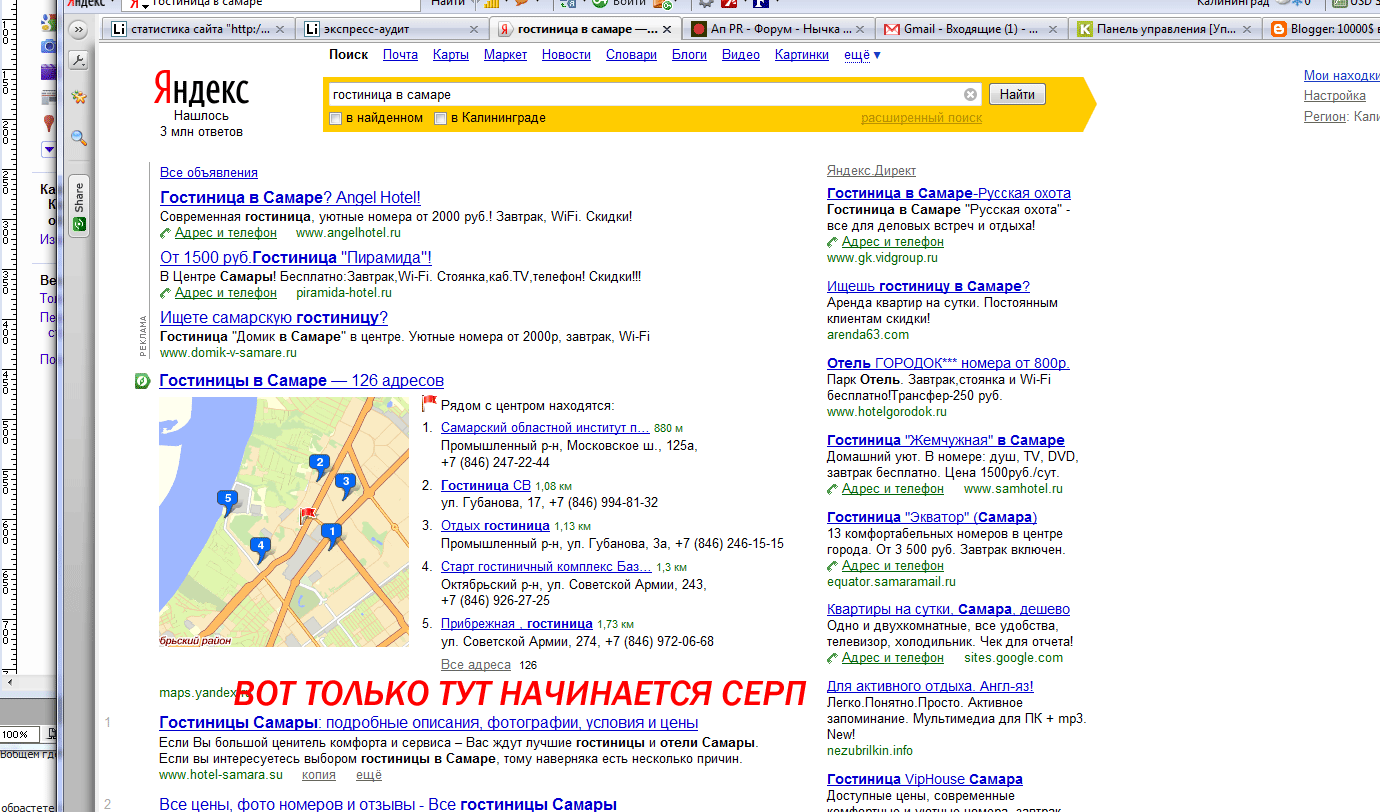Open Гостиница Жемчужная в Самаре ad
This screenshot has width=1380, height=812.
(x=946, y=440)
